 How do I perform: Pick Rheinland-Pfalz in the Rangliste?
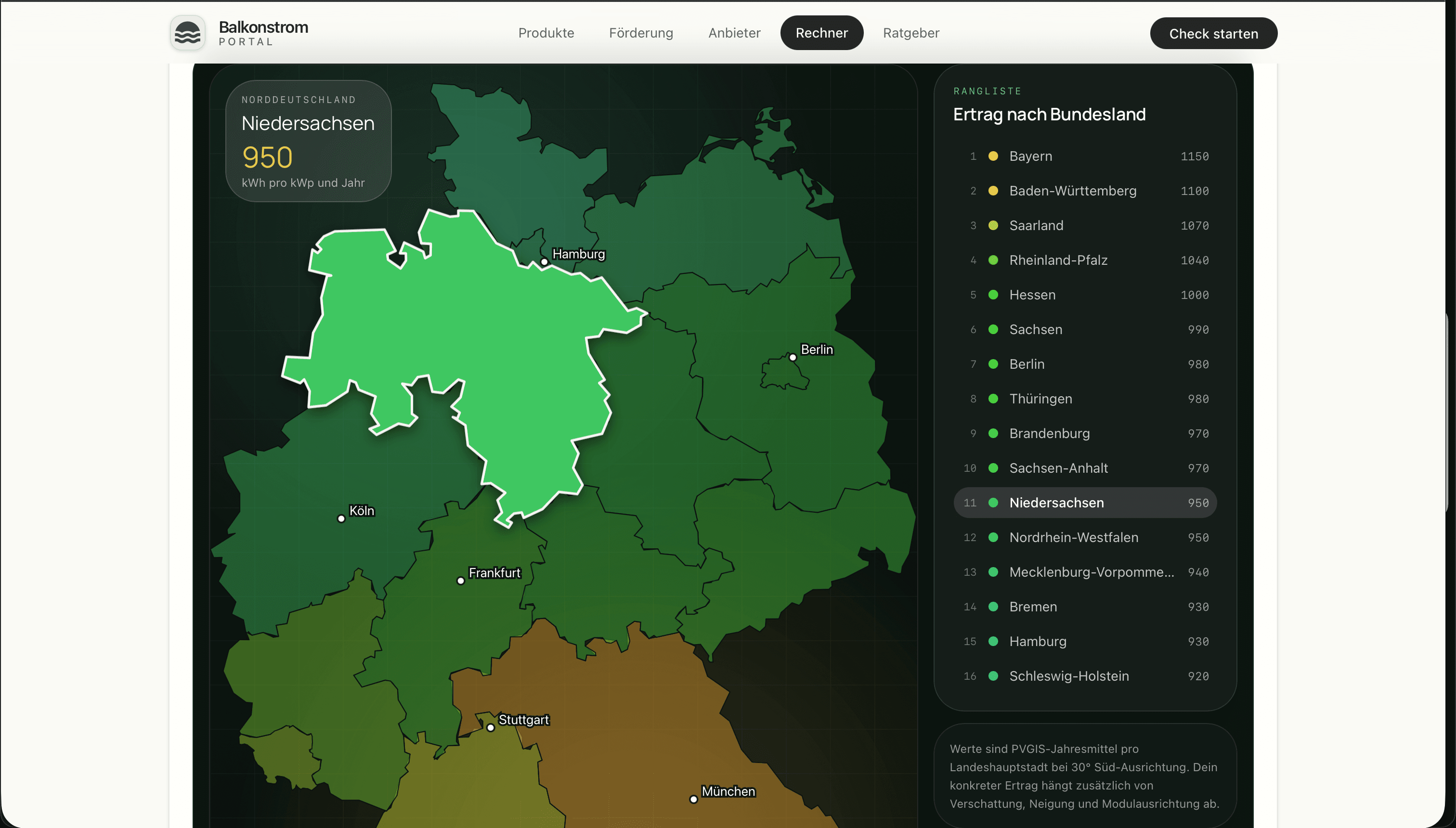(x=1085, y=260)
